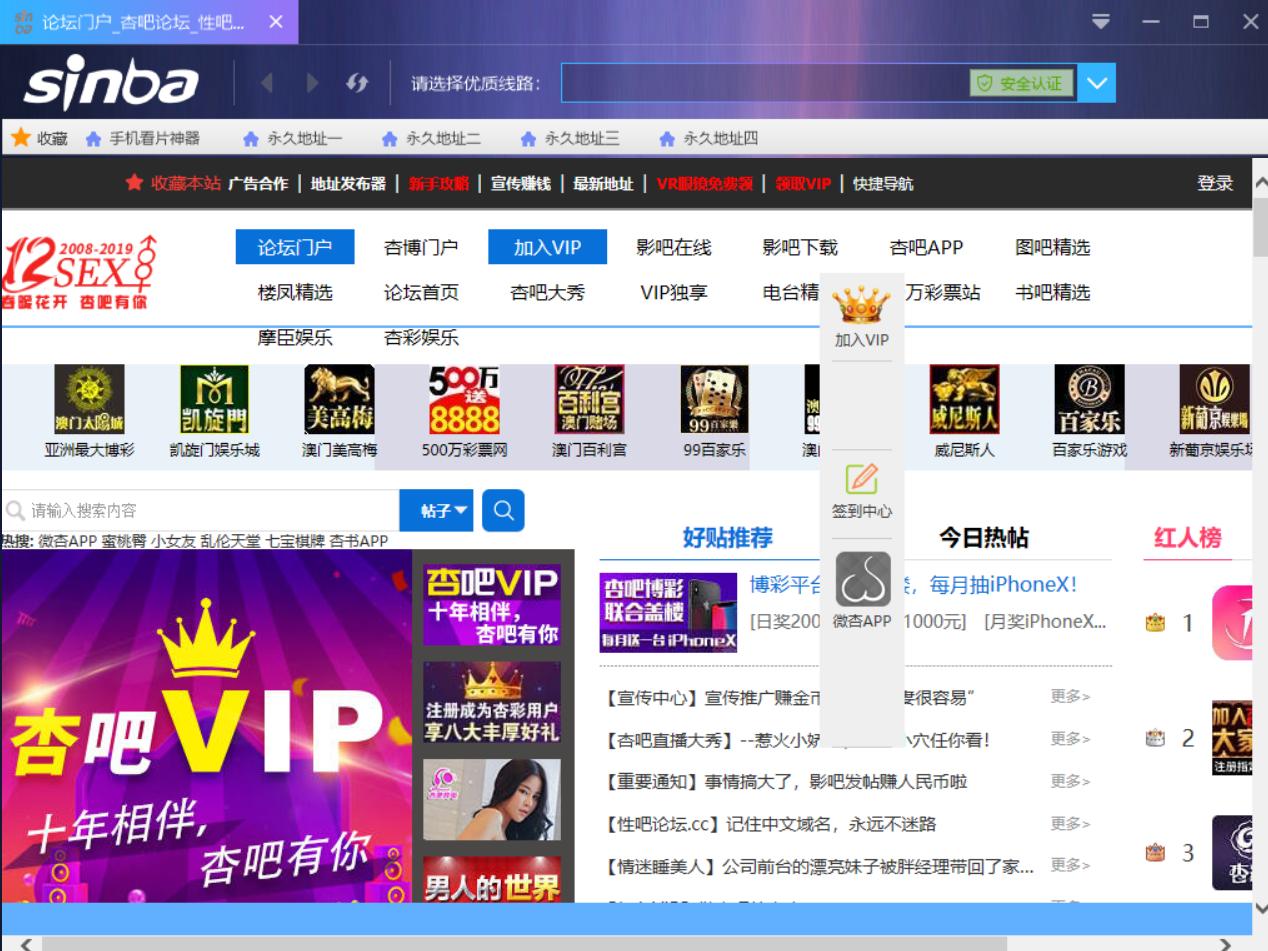Click the 收藏 star bookmark icon
Image resolution: width=1268 pixels, height=951 pixels.
pyautogui.click(x=20, y=138)
